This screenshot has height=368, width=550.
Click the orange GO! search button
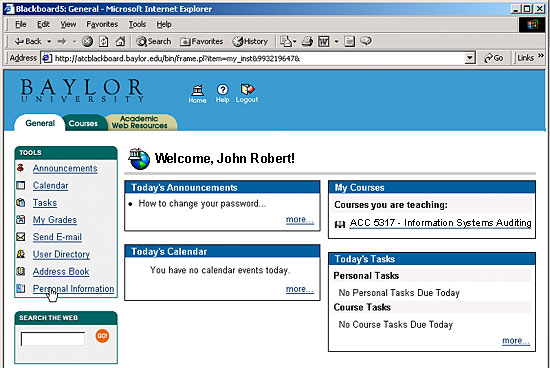coord(102,336)
